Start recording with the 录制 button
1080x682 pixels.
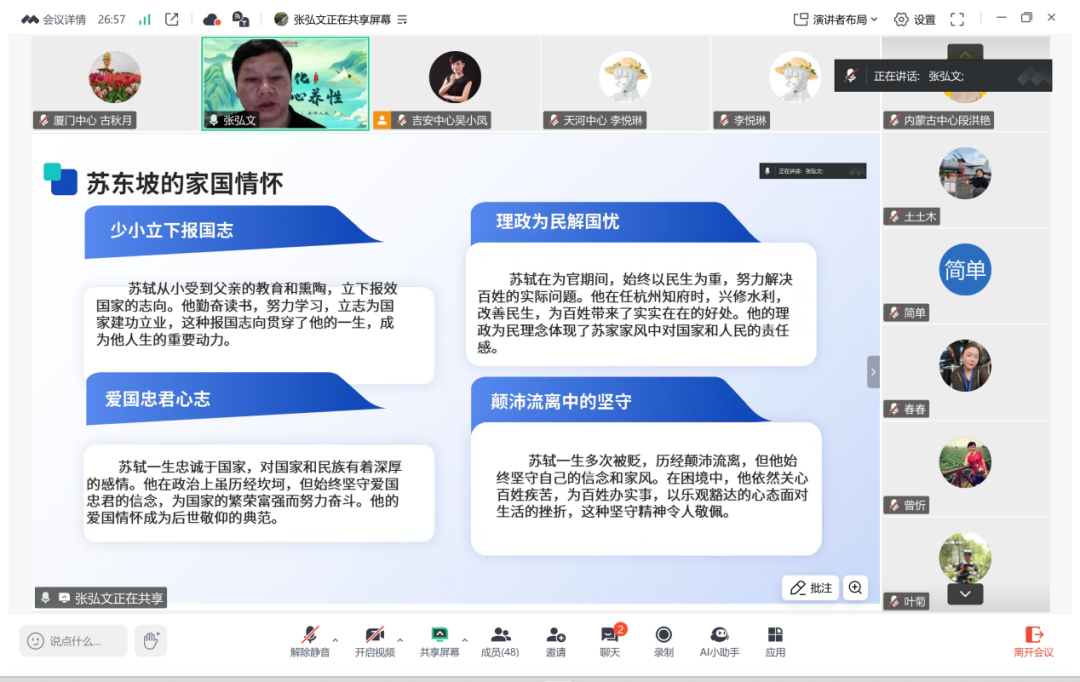point(663,640)
